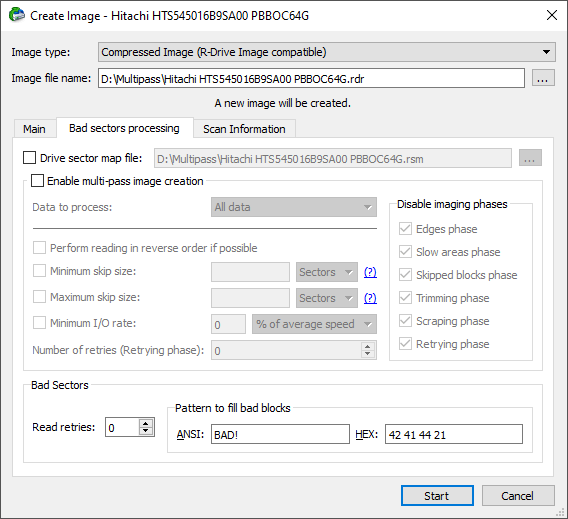Open the Scan Information tab

click(244, 129)
